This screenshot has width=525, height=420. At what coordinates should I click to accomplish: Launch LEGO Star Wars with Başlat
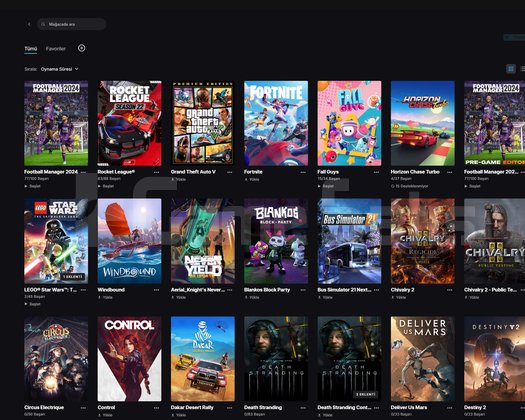tap(33, 304)
